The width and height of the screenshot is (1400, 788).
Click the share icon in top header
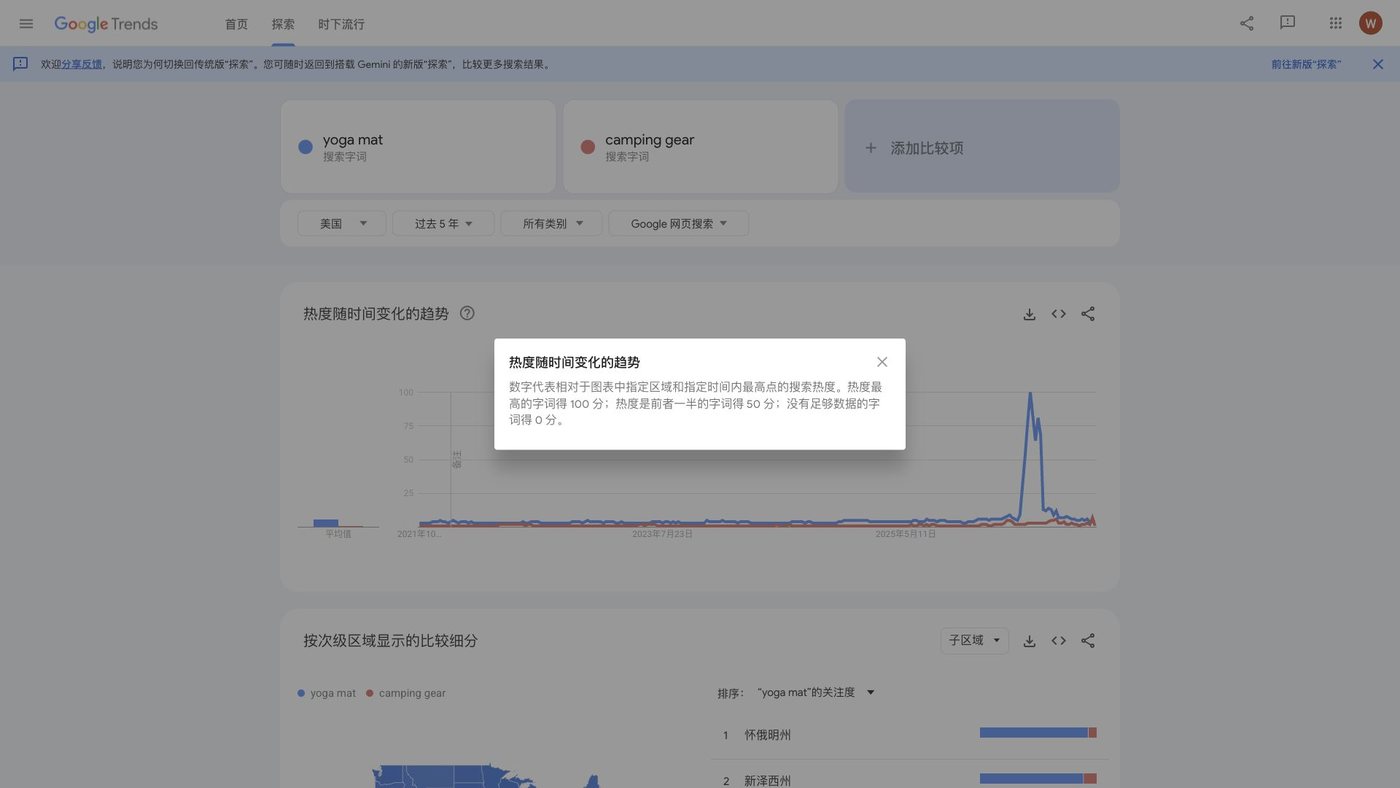1247,23
